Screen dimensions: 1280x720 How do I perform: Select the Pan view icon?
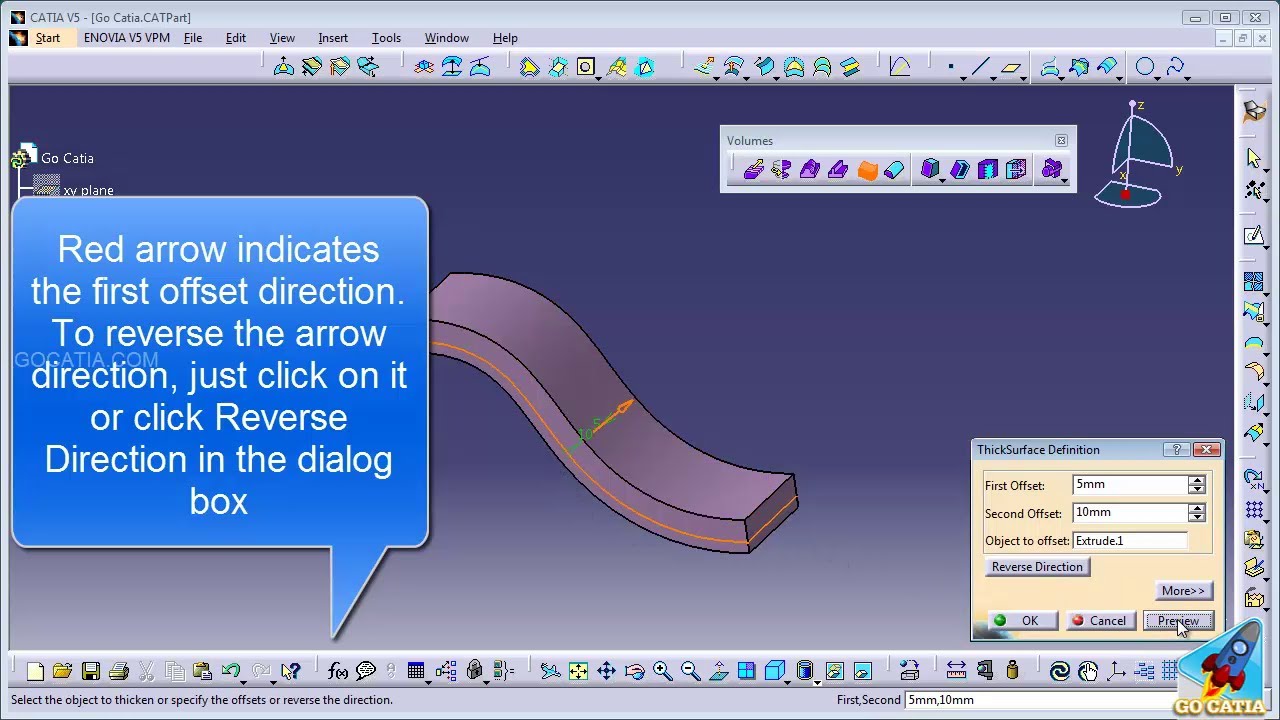click(x=606, y=671)
